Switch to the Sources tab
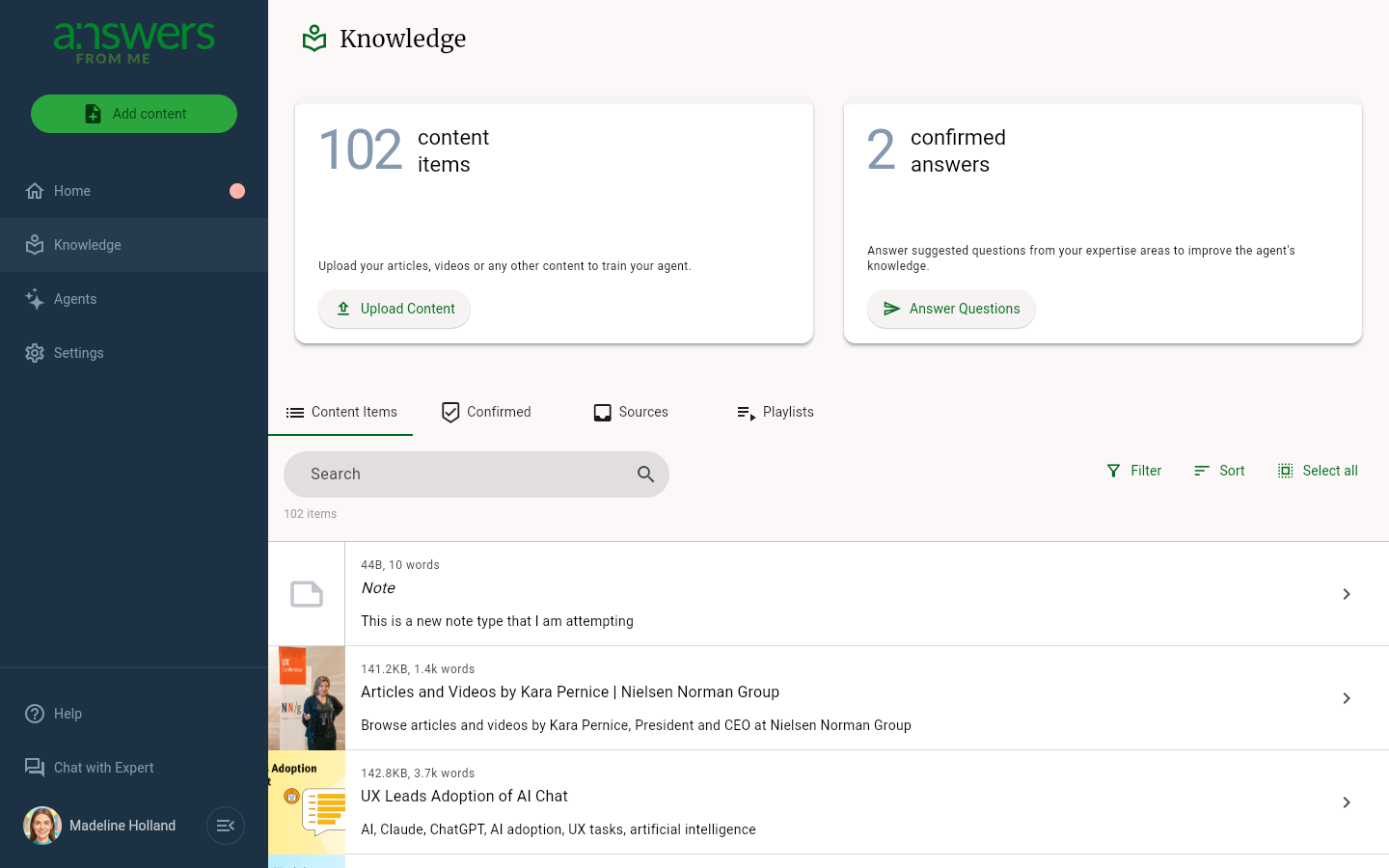Image resolution: width=1389 pixels, height=868 pixels. click(631, 412)
